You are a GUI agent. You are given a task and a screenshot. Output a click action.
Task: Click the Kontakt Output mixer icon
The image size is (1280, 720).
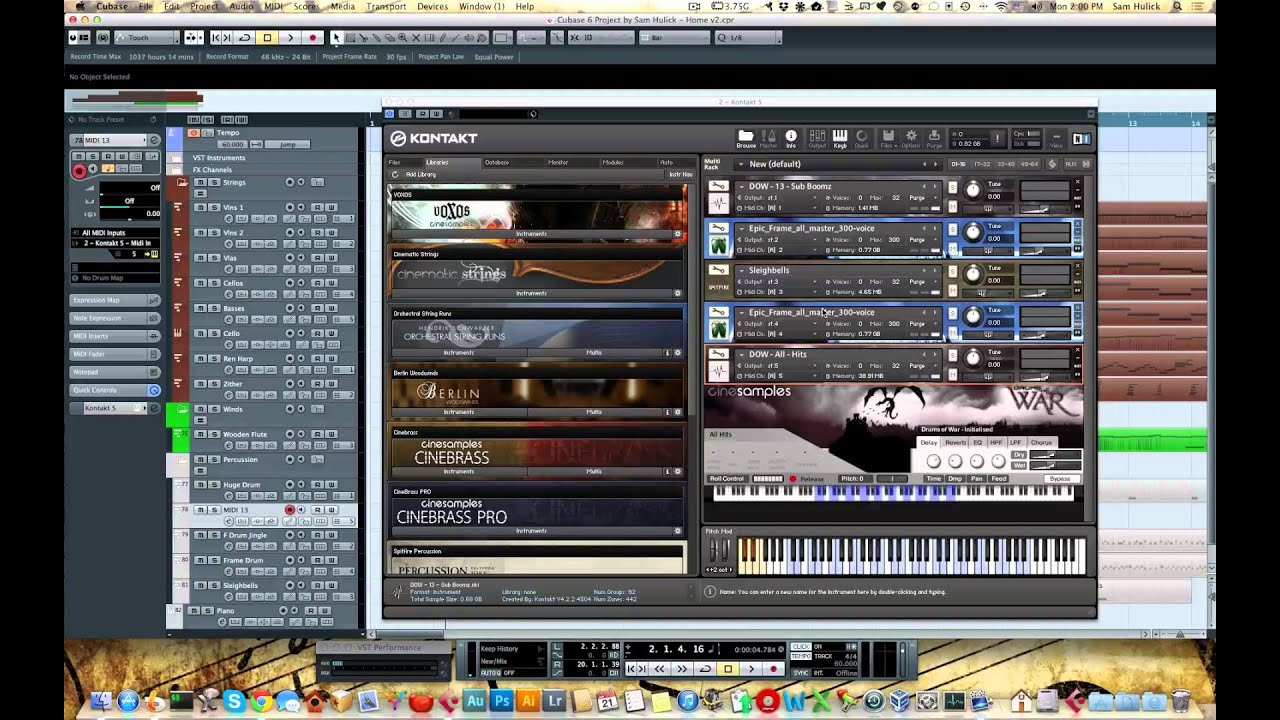tap(817, 138)
